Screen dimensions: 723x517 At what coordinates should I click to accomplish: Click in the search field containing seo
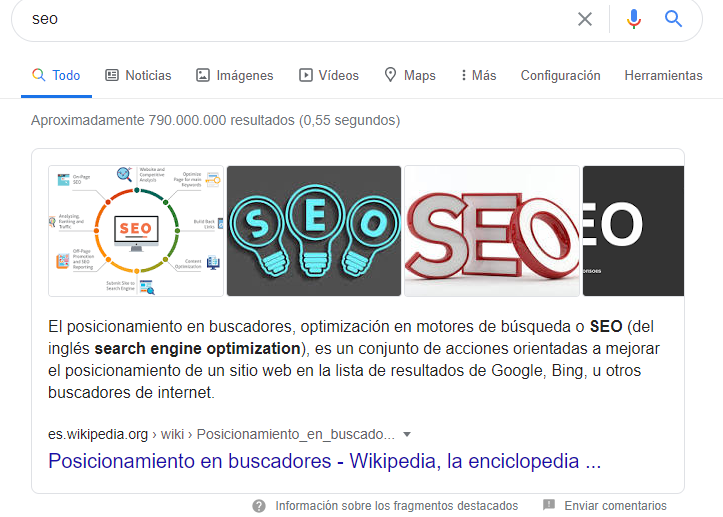[x=290, y=19]
